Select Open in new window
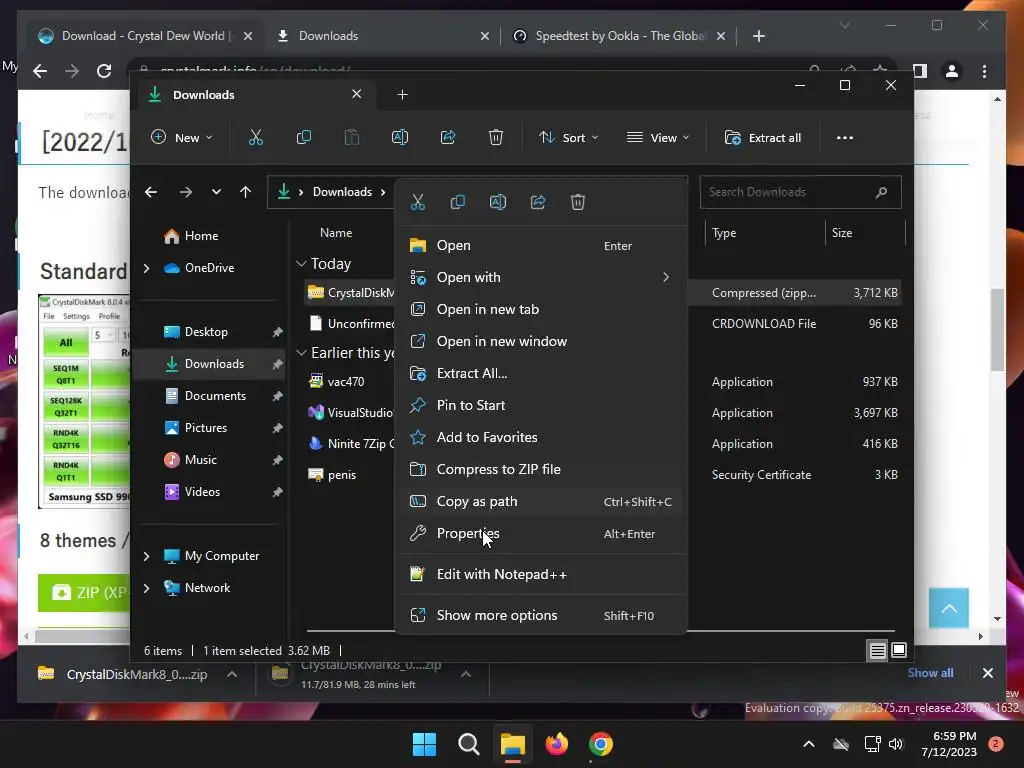1024x768 pixels. [x=541, y=342]
